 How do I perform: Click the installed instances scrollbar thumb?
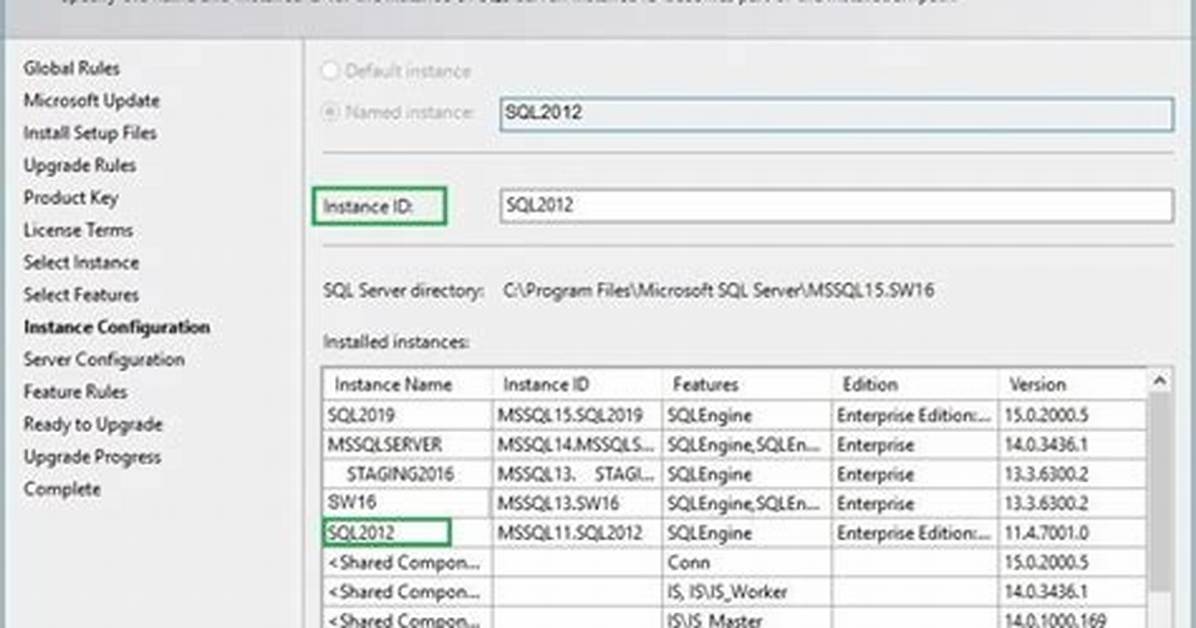(1159, 492)
